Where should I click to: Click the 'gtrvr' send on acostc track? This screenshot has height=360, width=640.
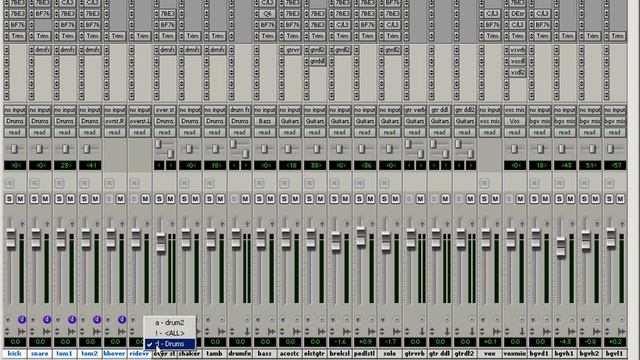[x=292, y=50]
